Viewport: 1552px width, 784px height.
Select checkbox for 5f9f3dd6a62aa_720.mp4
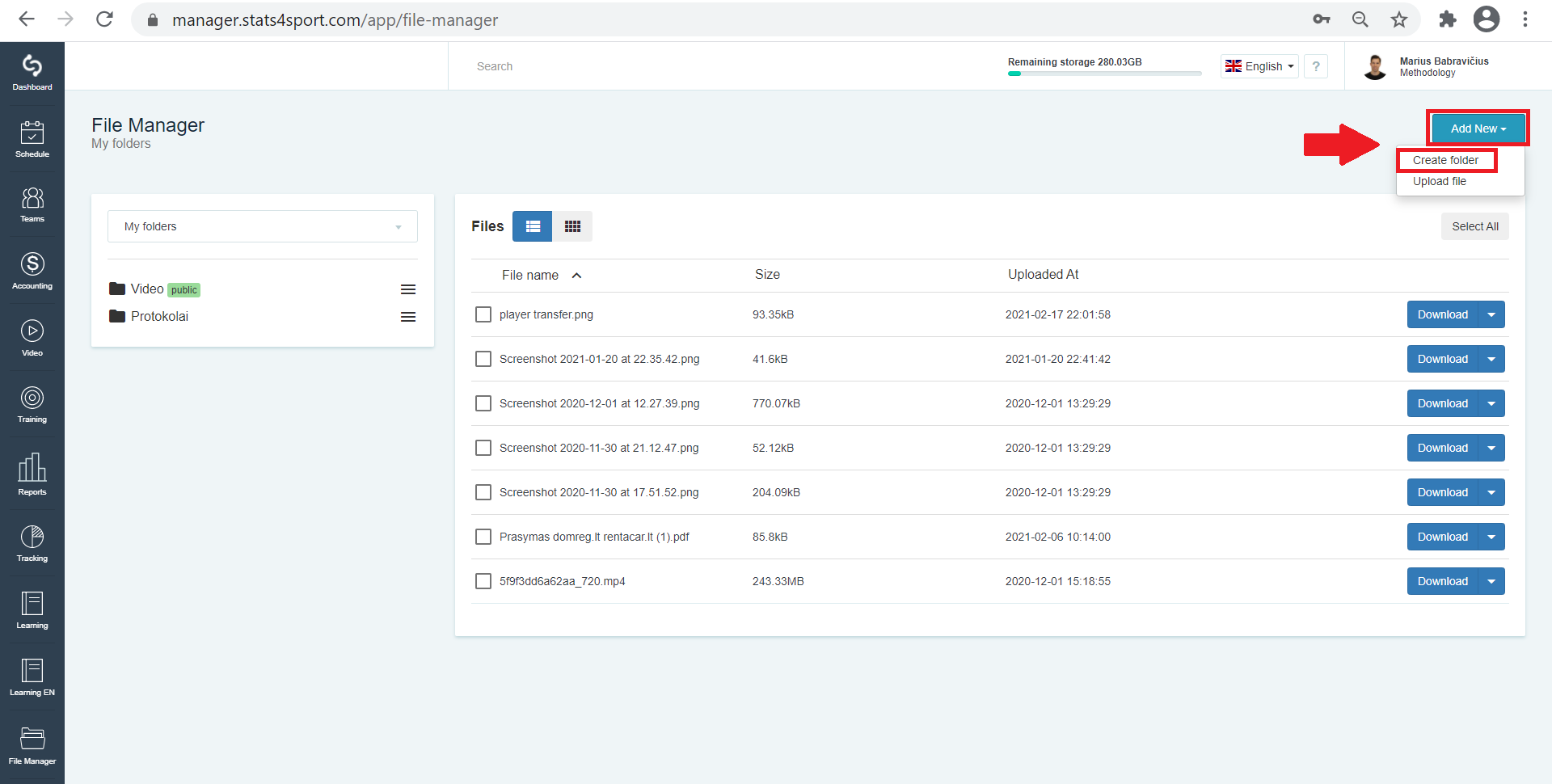[x=483, y=581]
